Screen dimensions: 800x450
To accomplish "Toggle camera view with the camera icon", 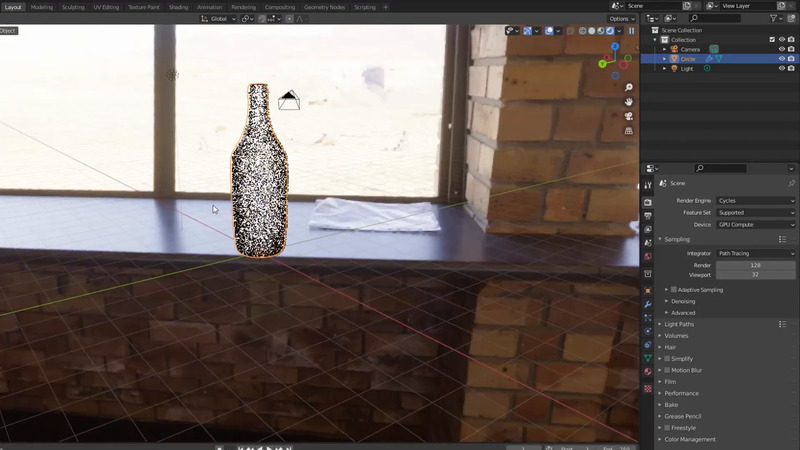I will point(629,116).
